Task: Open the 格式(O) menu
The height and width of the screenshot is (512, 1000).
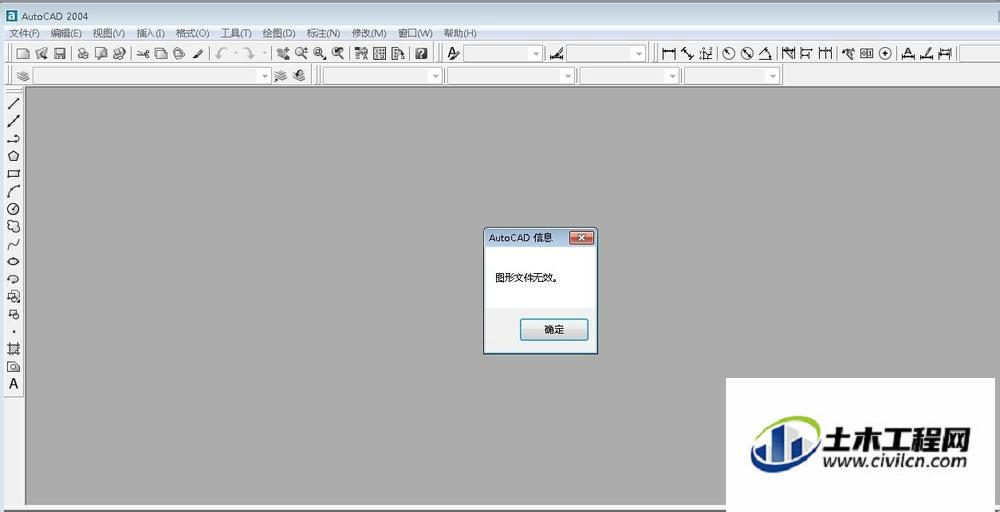Action: pos(193,33)
